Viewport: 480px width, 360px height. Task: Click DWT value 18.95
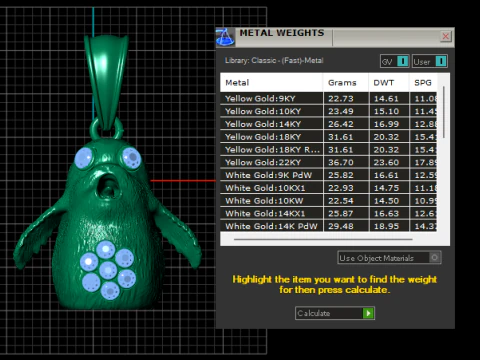[386, 226]
